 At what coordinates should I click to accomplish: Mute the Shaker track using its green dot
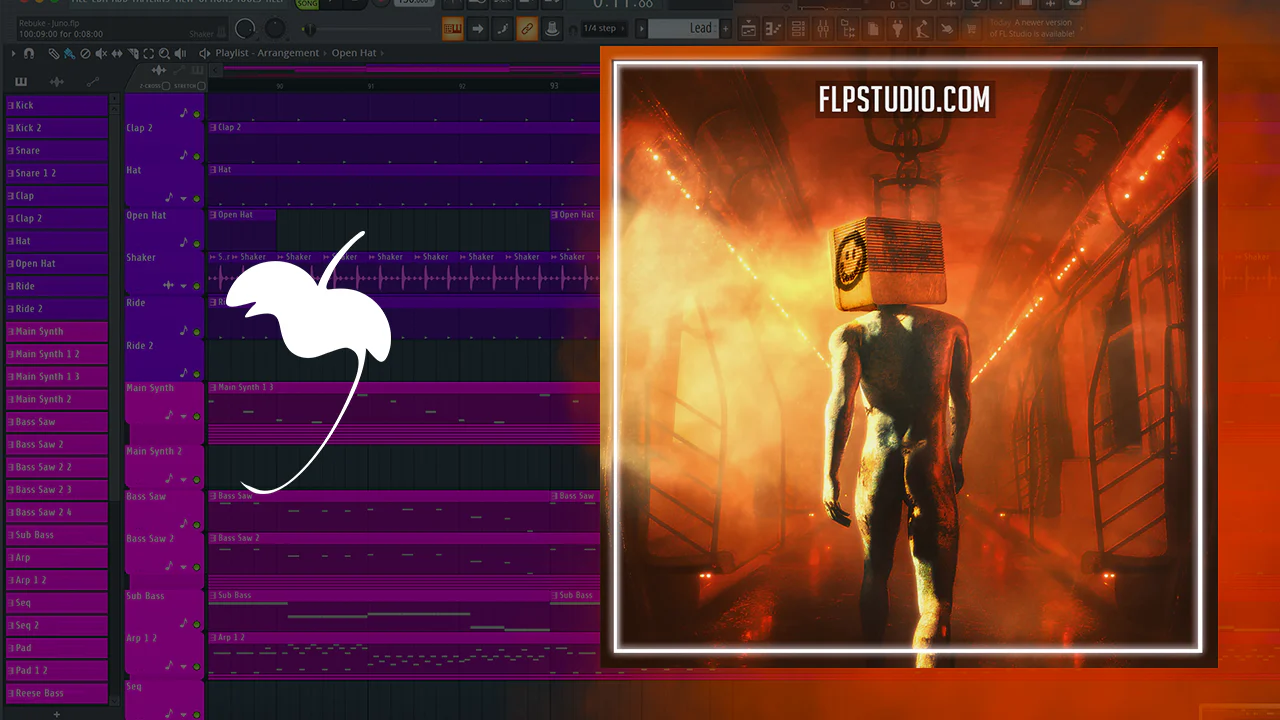196,286
